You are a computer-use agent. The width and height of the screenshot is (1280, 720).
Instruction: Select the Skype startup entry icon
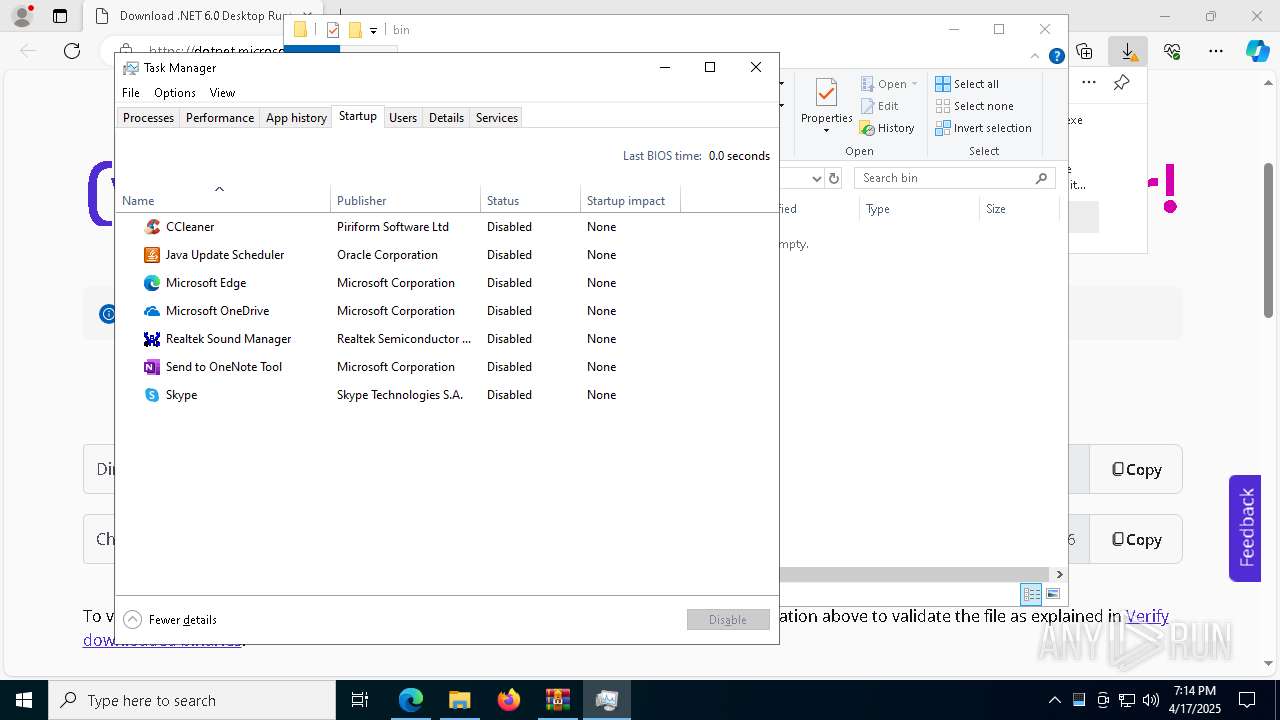pos(152,395)
